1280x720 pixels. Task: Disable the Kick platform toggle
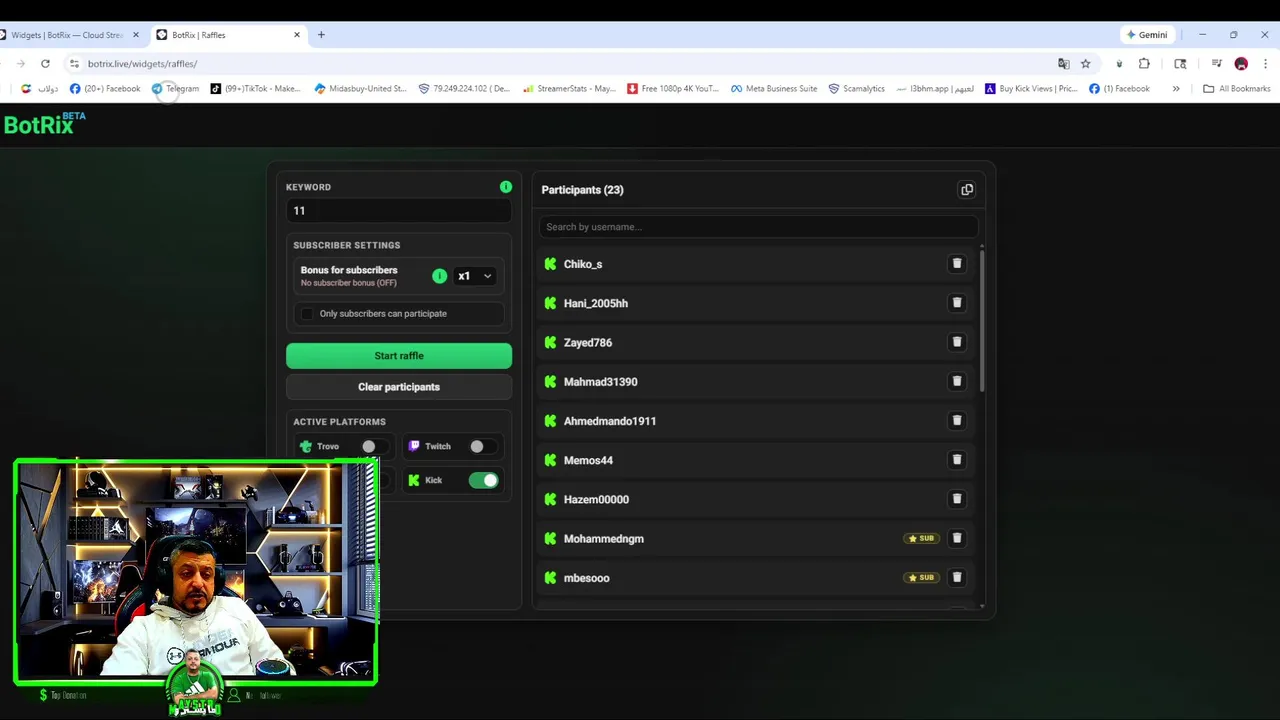(484, 480)
